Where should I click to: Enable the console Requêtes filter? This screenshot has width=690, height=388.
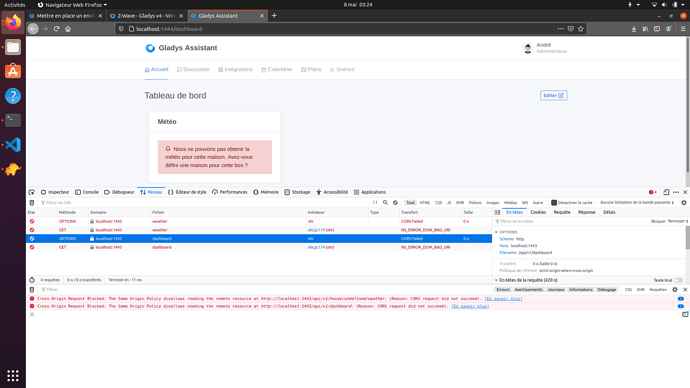click(x=658, y=290)
